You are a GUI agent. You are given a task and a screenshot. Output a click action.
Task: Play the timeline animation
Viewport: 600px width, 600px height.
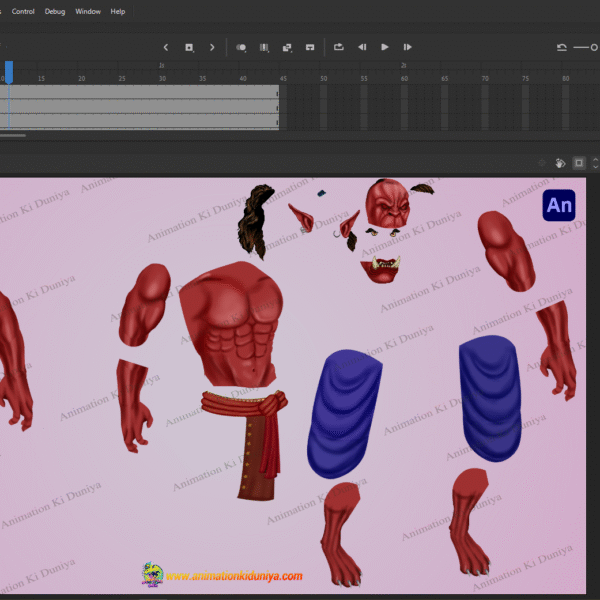pos(385,47)
